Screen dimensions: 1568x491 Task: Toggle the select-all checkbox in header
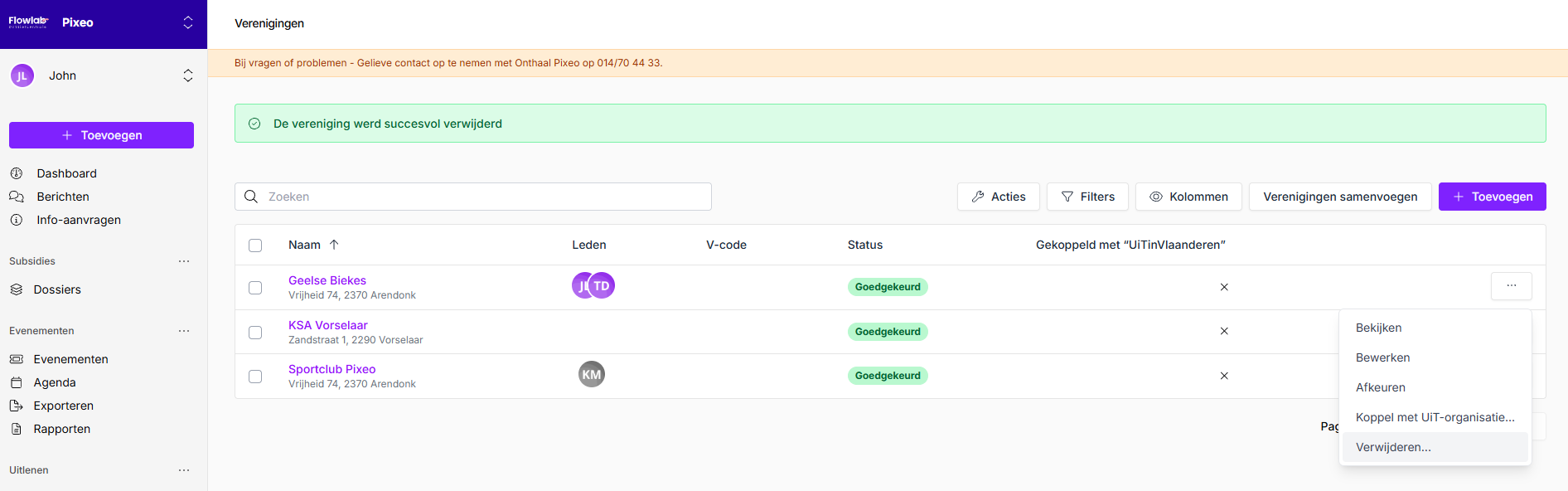point(255,245)
